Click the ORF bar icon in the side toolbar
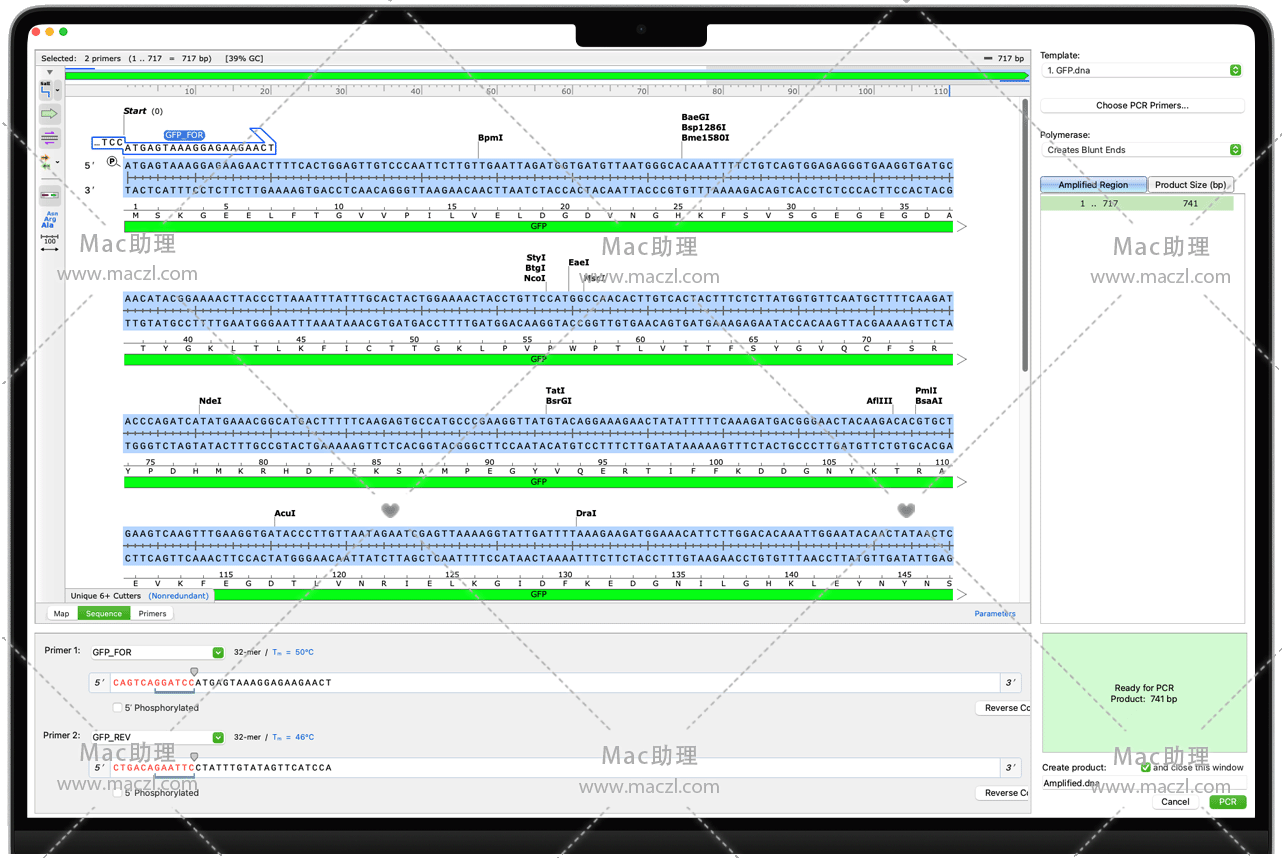The height and width of the screenshot is (858, 1282). 49,194
